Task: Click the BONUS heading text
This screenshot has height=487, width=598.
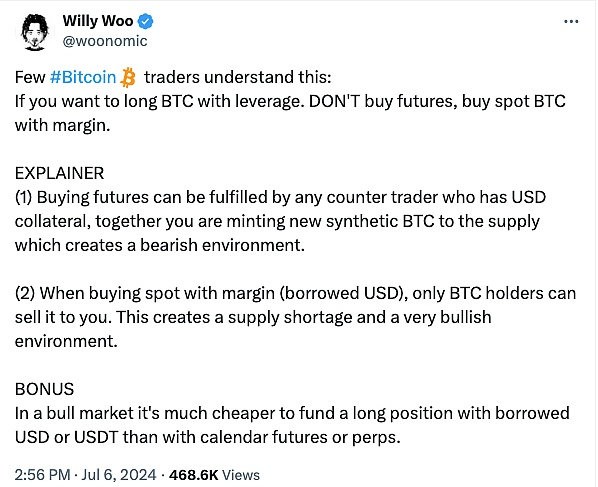Action: point(44,389)
